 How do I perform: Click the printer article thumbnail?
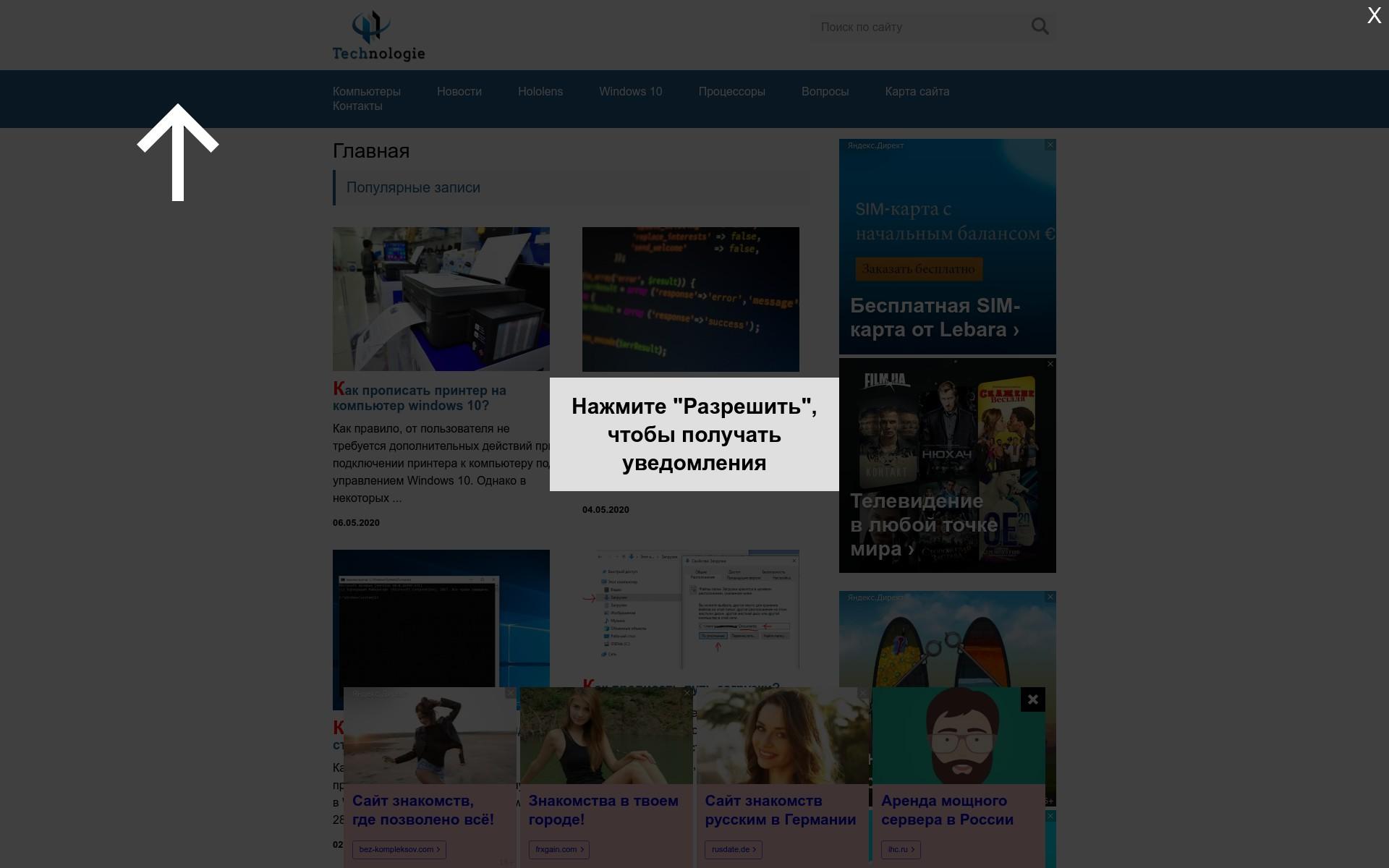pos(441,299)
